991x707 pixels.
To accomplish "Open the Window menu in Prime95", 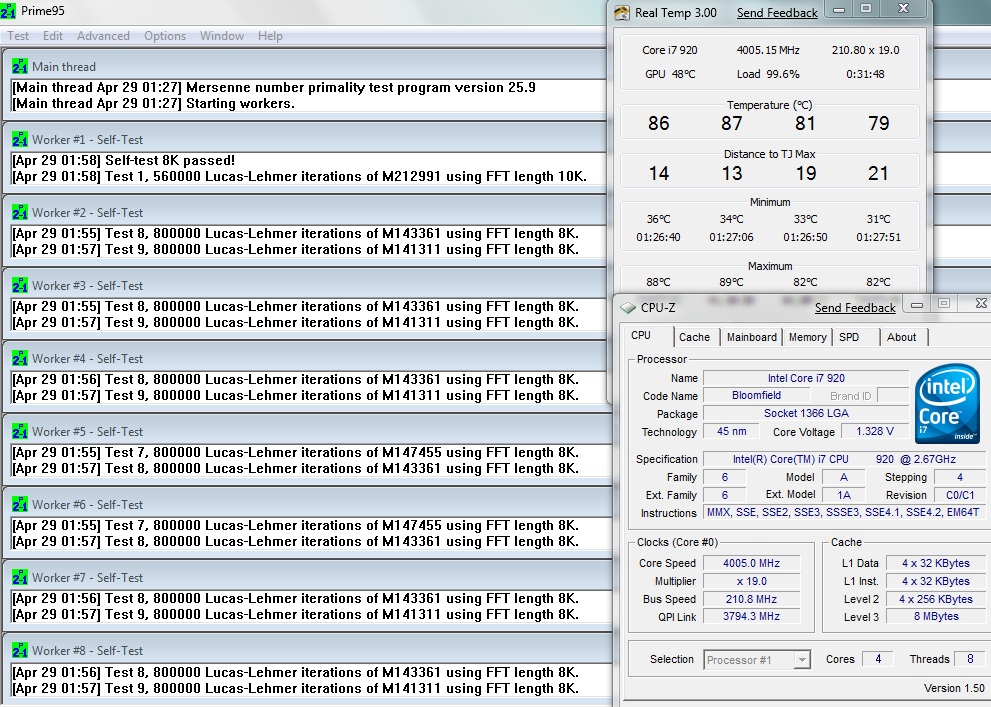I will click(x=222, y=36).
